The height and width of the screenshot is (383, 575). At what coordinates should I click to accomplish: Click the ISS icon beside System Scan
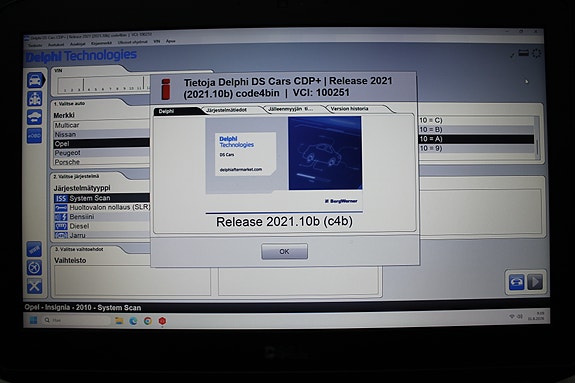(61, 198)
